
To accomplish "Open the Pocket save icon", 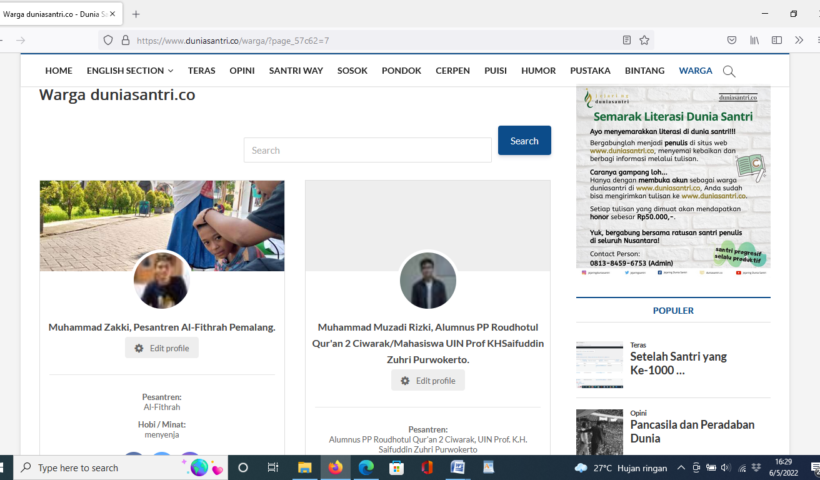I will [x=732, y=40].
